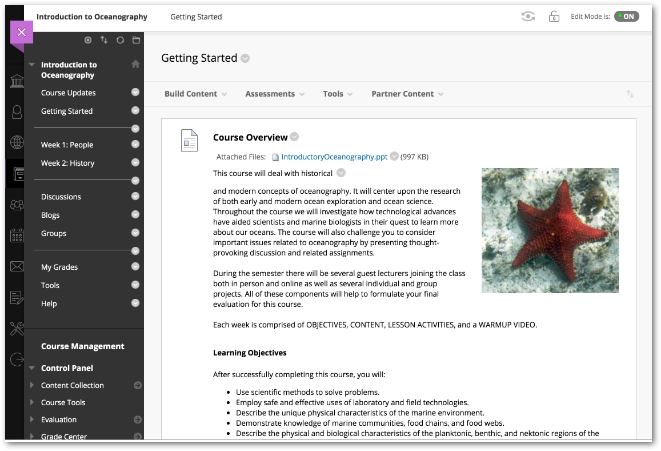Viewport: 661px width, 451px height.
Task: Open options menu for Help
Action: pyautogui.click(x=135, y=303)
